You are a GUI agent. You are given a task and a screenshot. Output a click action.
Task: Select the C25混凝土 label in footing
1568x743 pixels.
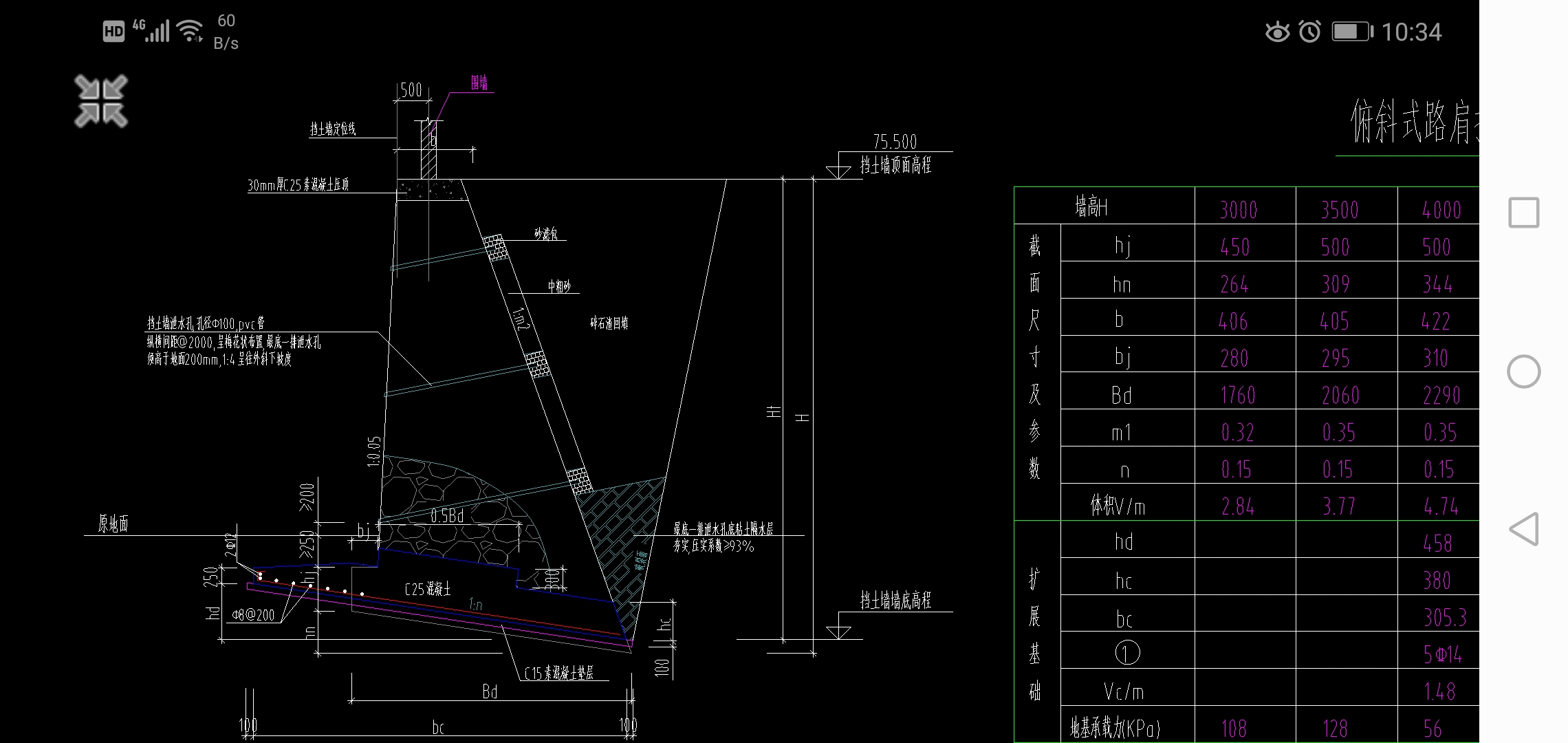click(427, 589)
